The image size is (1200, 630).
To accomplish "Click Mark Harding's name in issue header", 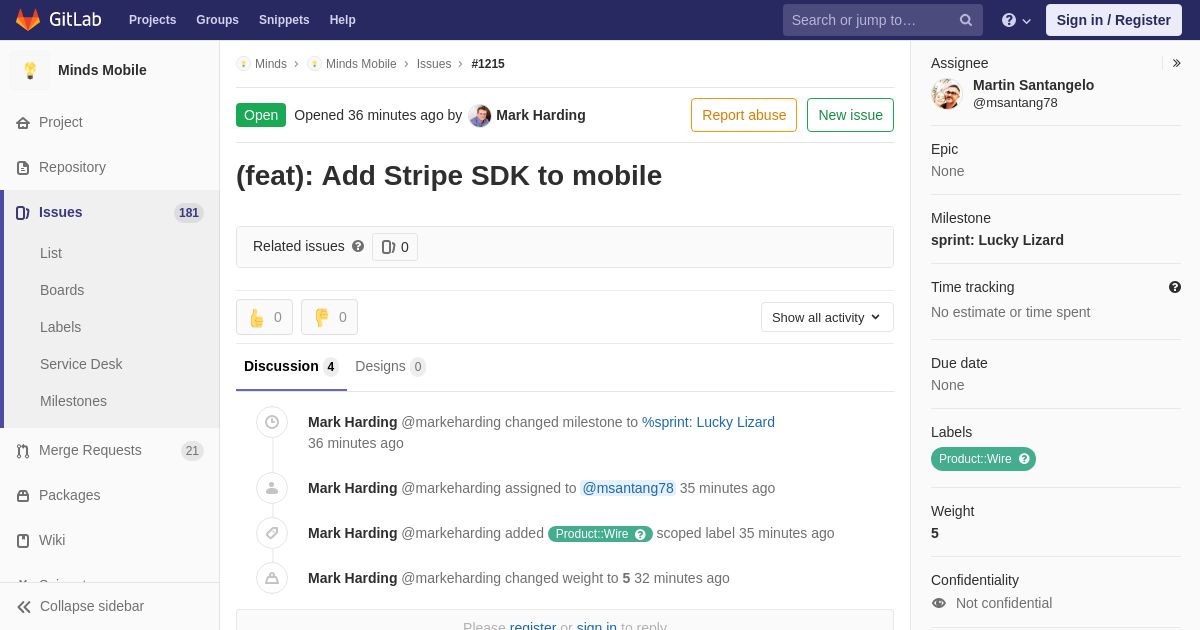I will point(541,115).
